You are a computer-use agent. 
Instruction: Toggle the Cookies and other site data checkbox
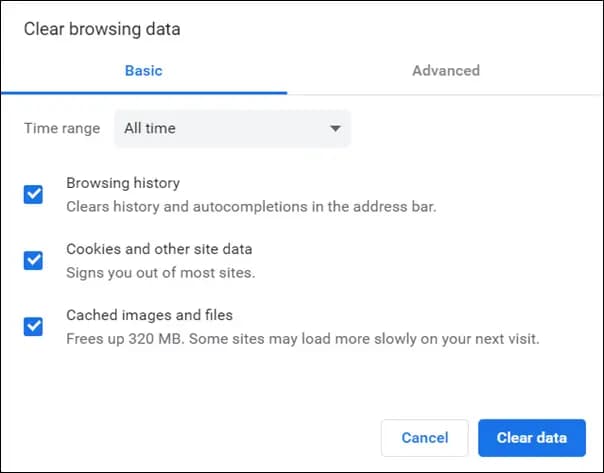point(34,260)
